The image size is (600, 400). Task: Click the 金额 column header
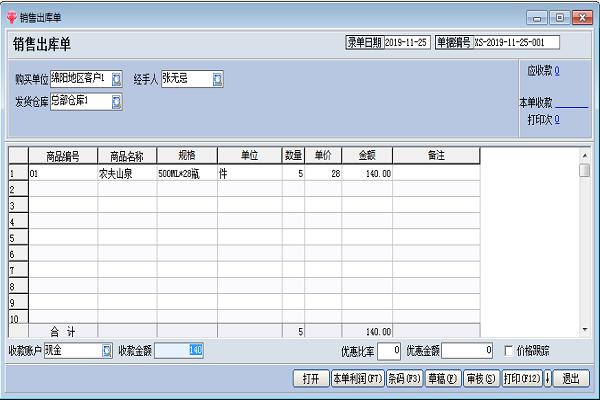(x=367, y=156)
